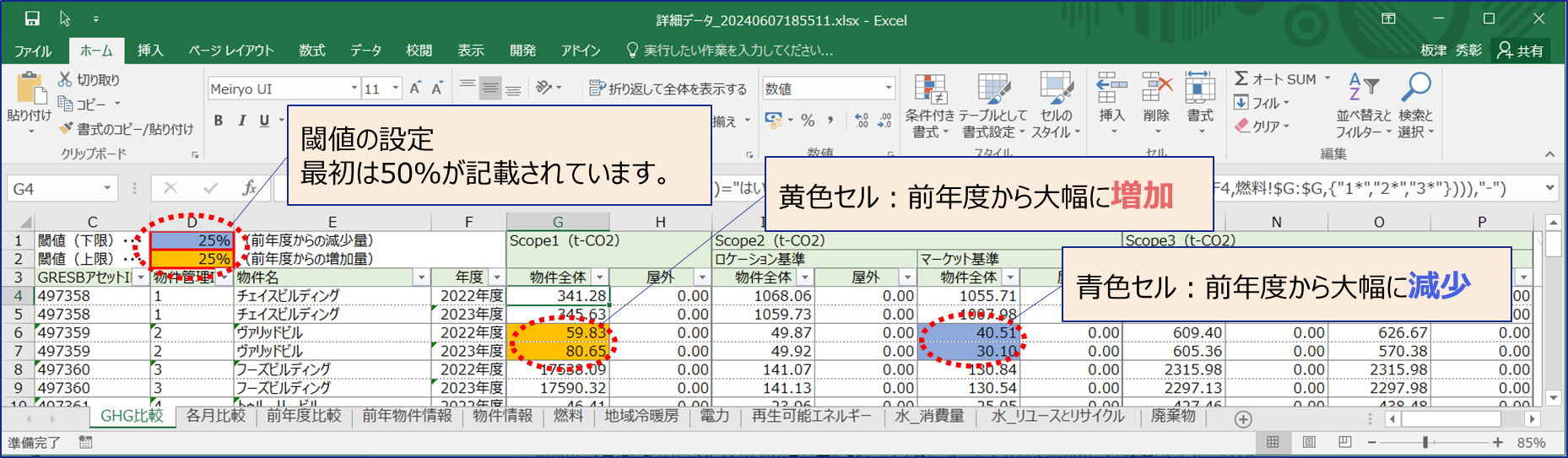Click zoom slider handle in status bar
The height and width of the screenshot is (458, 1568).
(x=1425, y=442)
